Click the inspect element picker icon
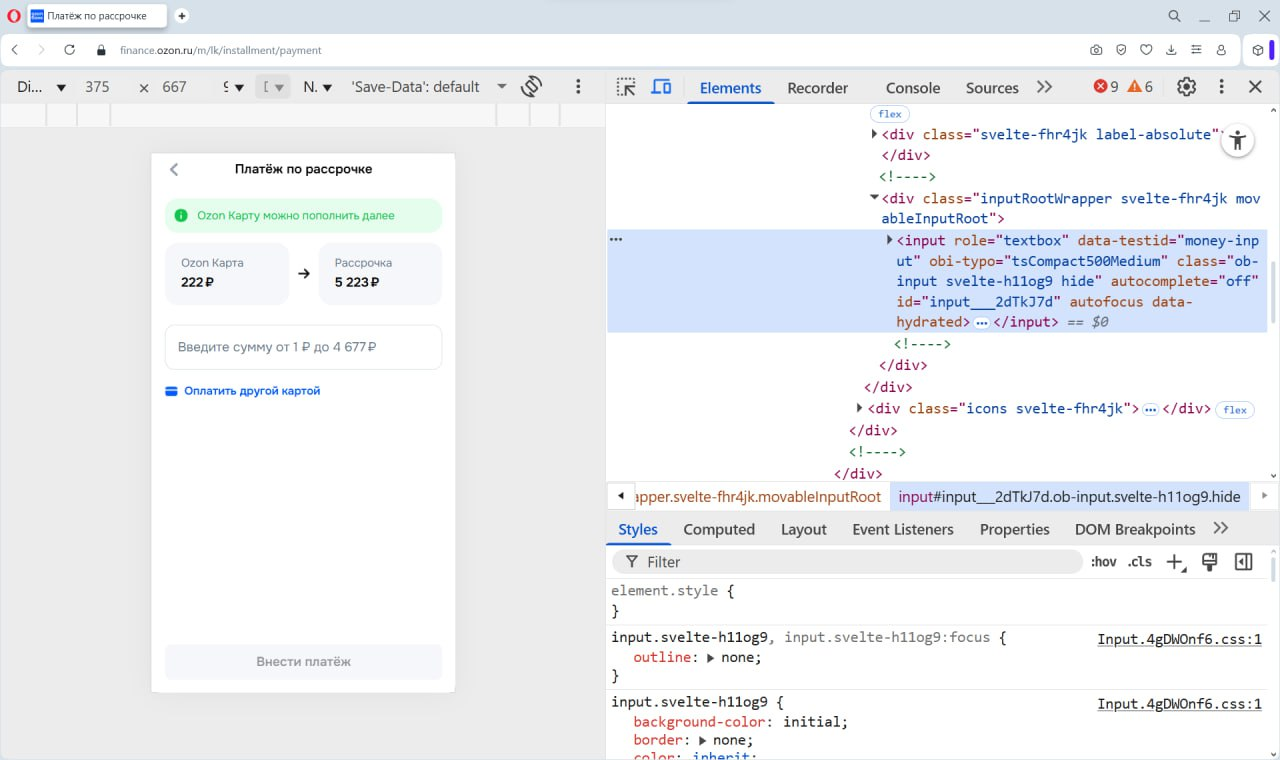This screenshot has width=1280, height=760. coord(626,87)
